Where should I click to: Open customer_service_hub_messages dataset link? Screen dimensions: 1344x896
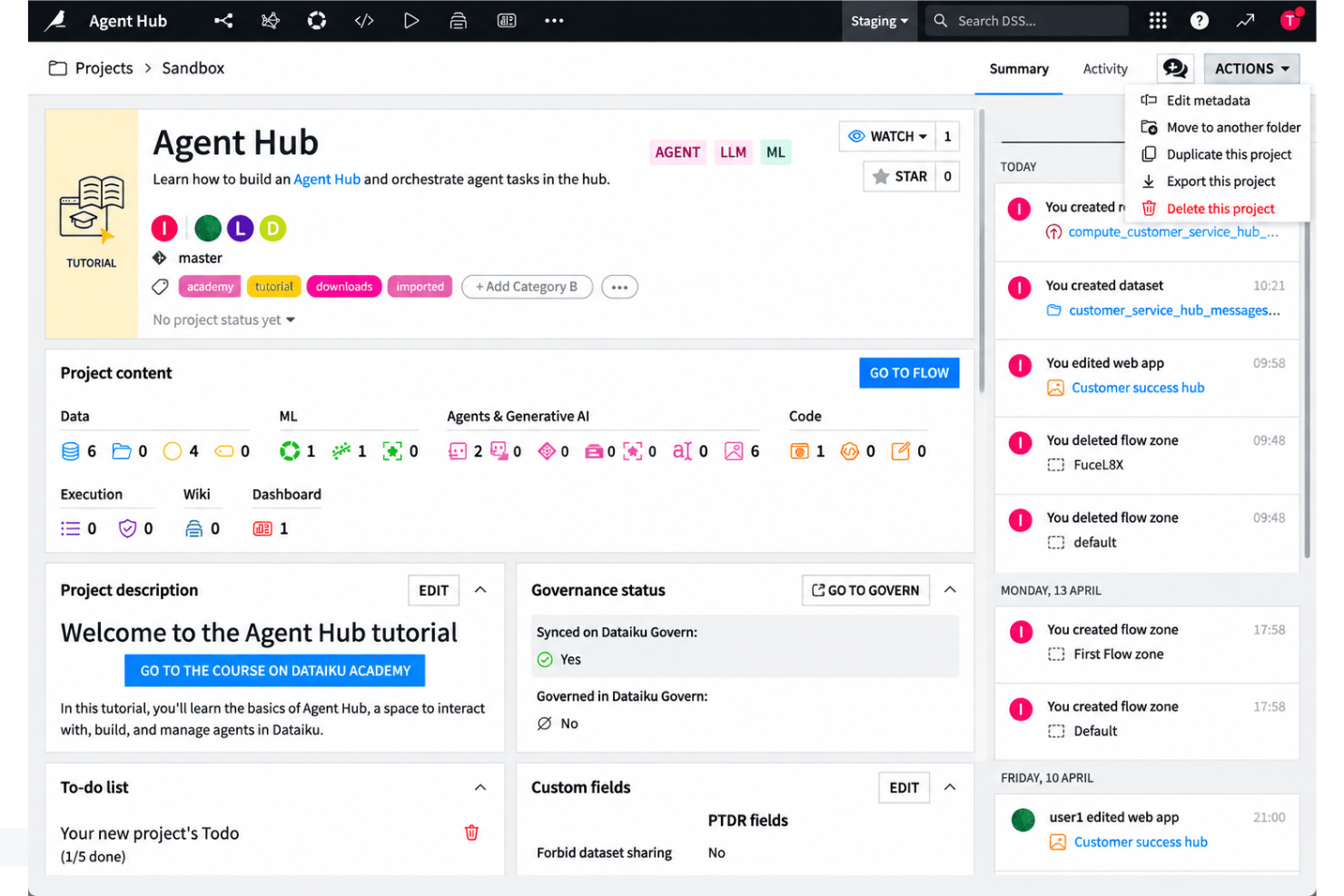tap(1174, 310)
